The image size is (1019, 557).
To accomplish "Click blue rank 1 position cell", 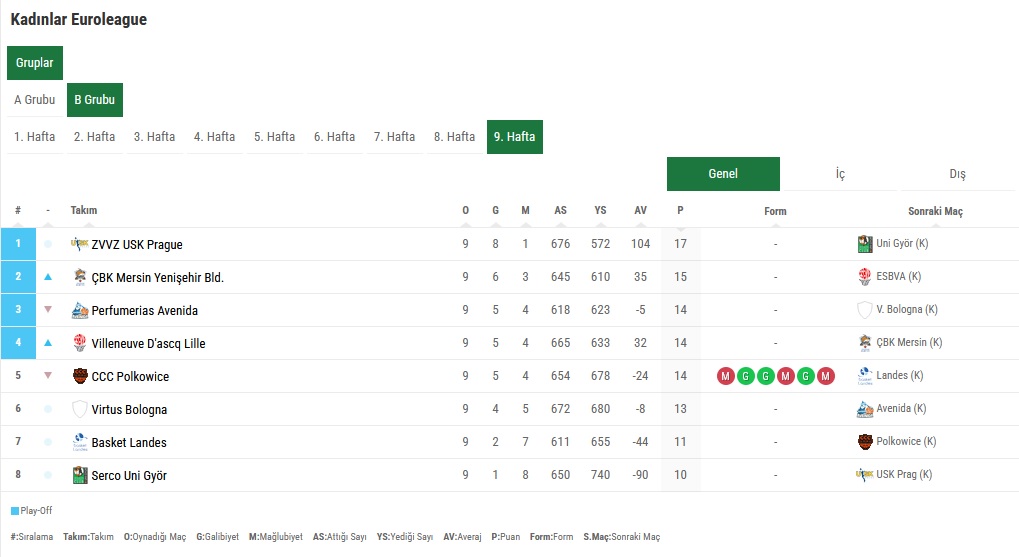I will pos(18,244).
